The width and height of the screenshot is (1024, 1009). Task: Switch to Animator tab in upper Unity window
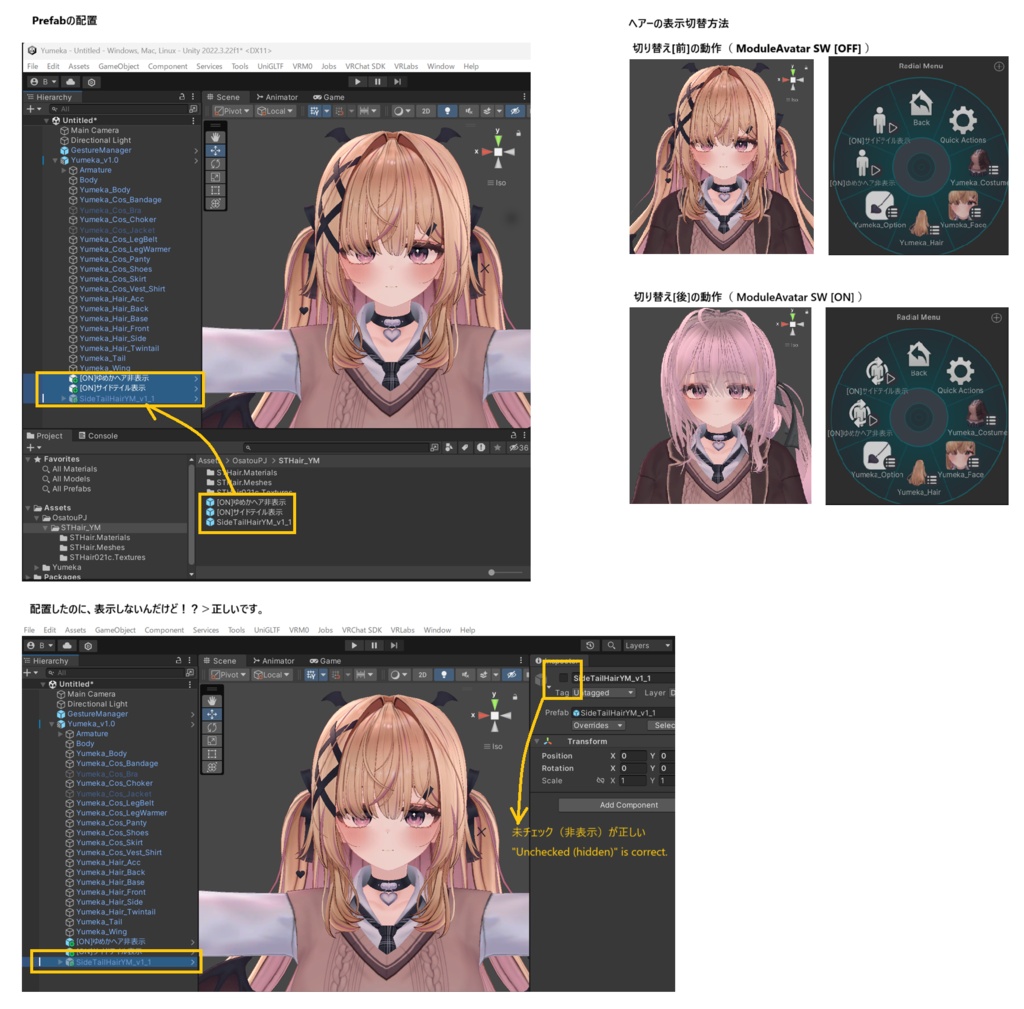pyautogui.click(x=276, y=97)
